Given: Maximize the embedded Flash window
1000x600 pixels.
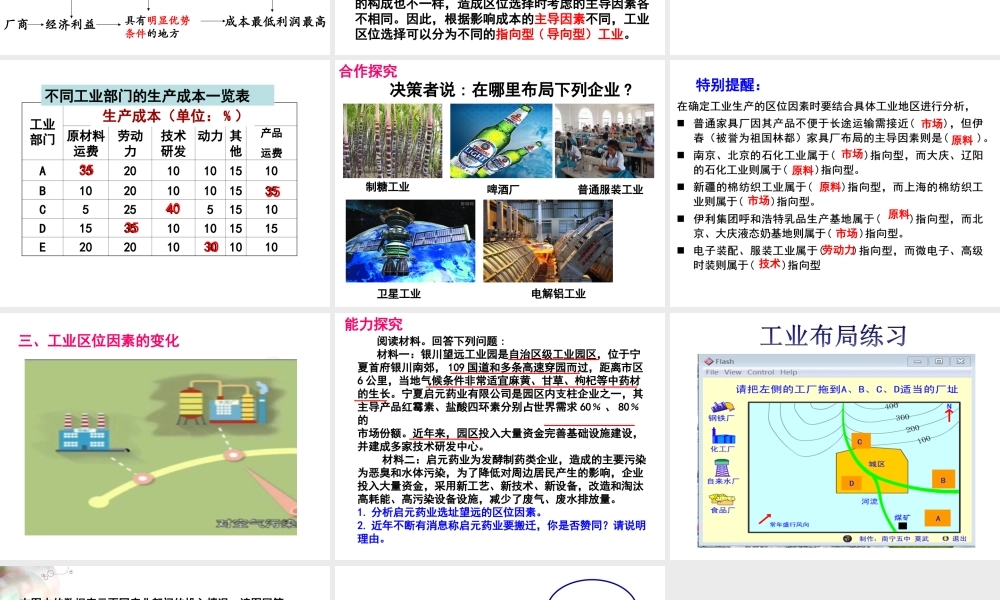Looking at the screenshot, I should coord(940,361).
